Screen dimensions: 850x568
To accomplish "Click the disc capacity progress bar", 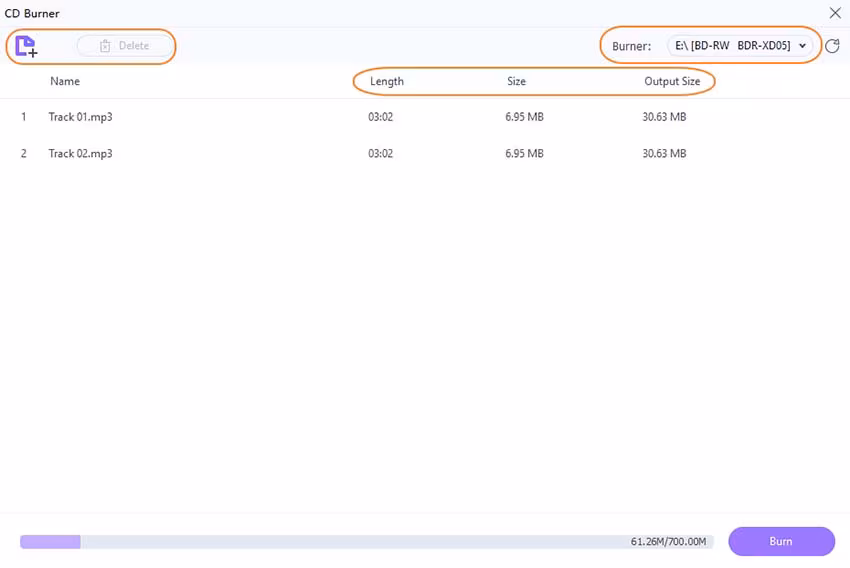I will coord(320,542).
